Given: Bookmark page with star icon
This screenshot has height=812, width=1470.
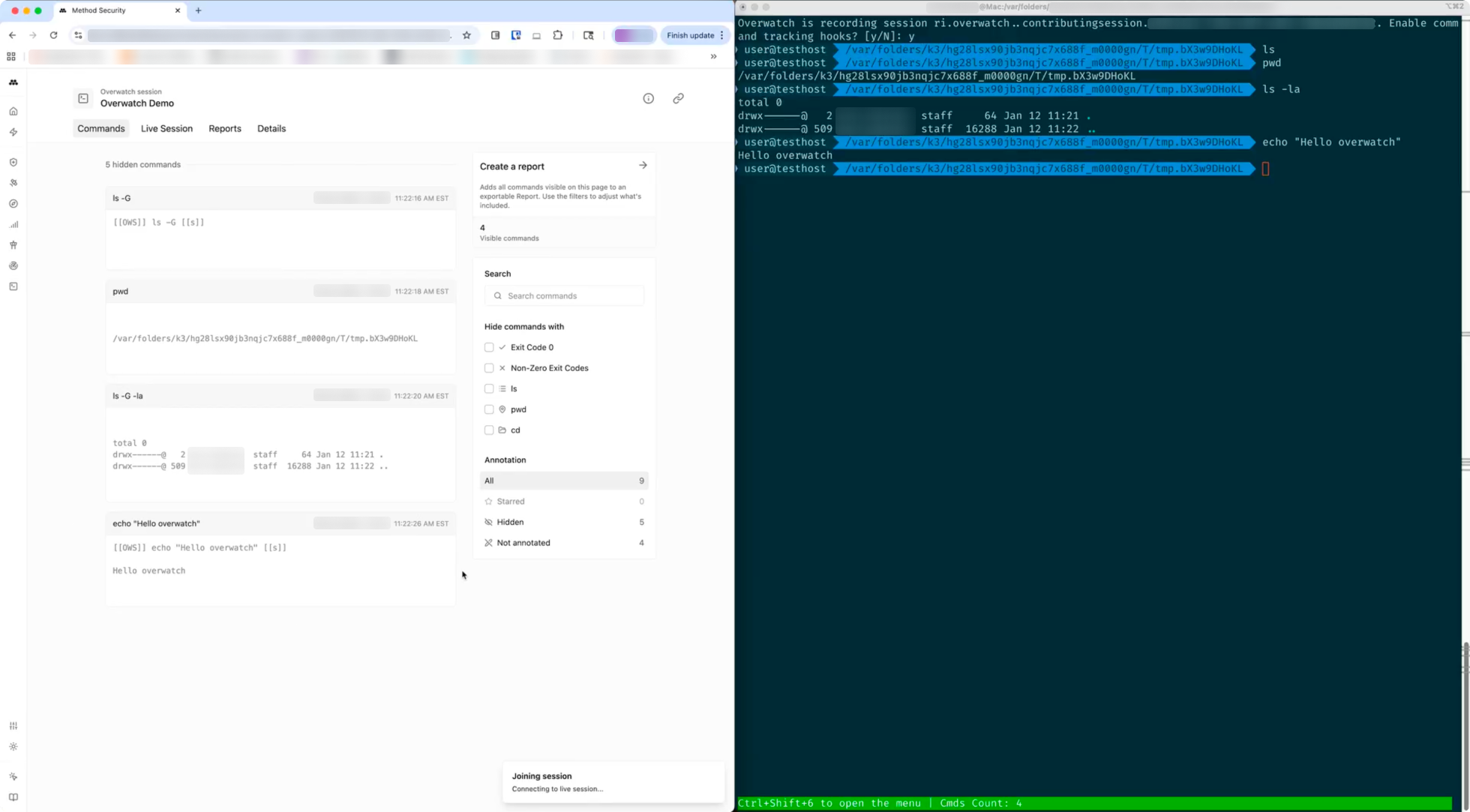Looking at the screenshot, I should pos(466,35).
